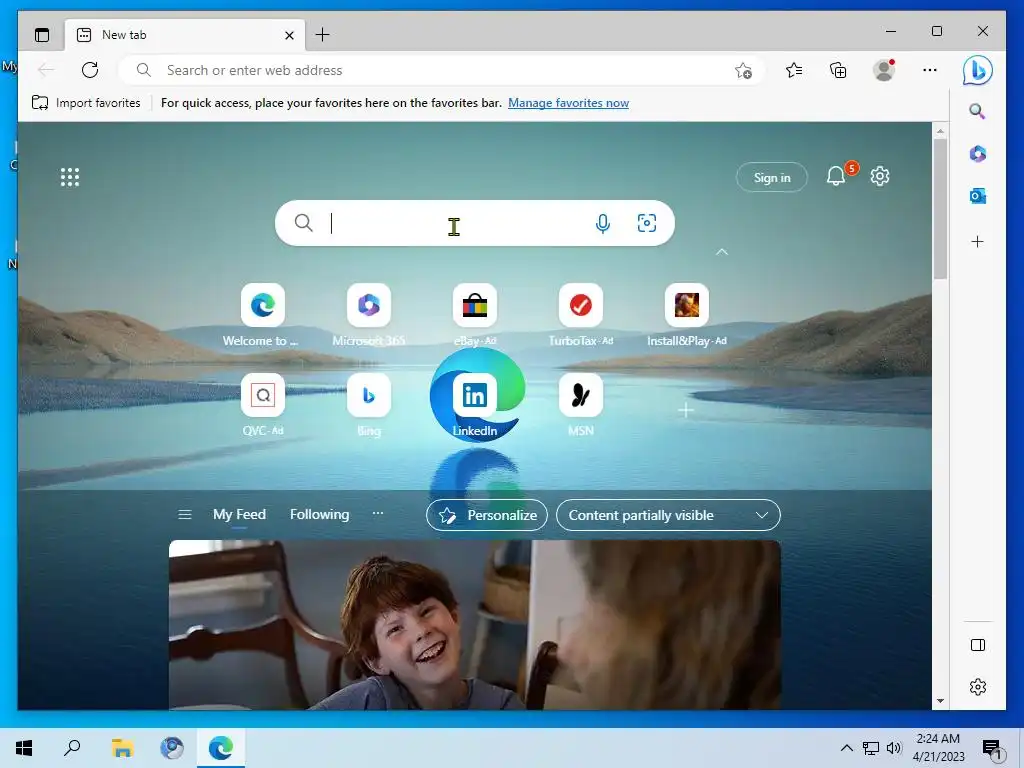Open Microsoft 365 in the sidebar

pyautogui.click(x=978, y=154)
